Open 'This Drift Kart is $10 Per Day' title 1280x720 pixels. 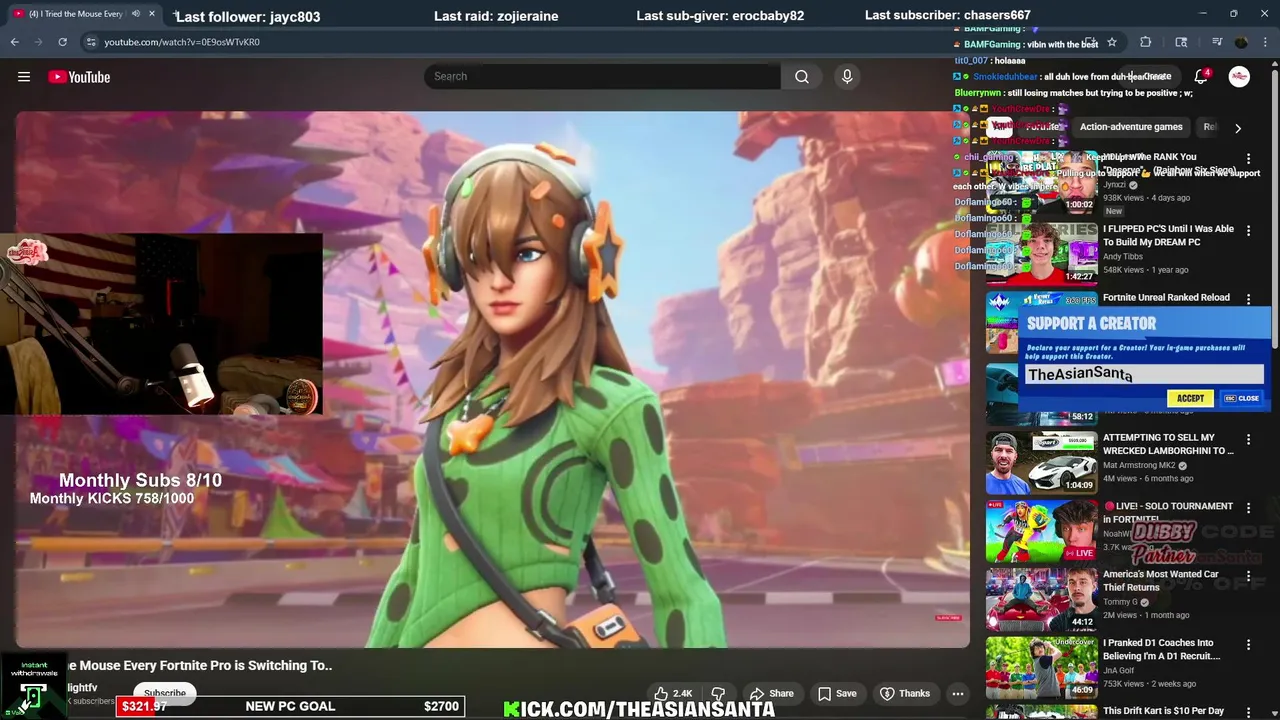point(1163,711)
